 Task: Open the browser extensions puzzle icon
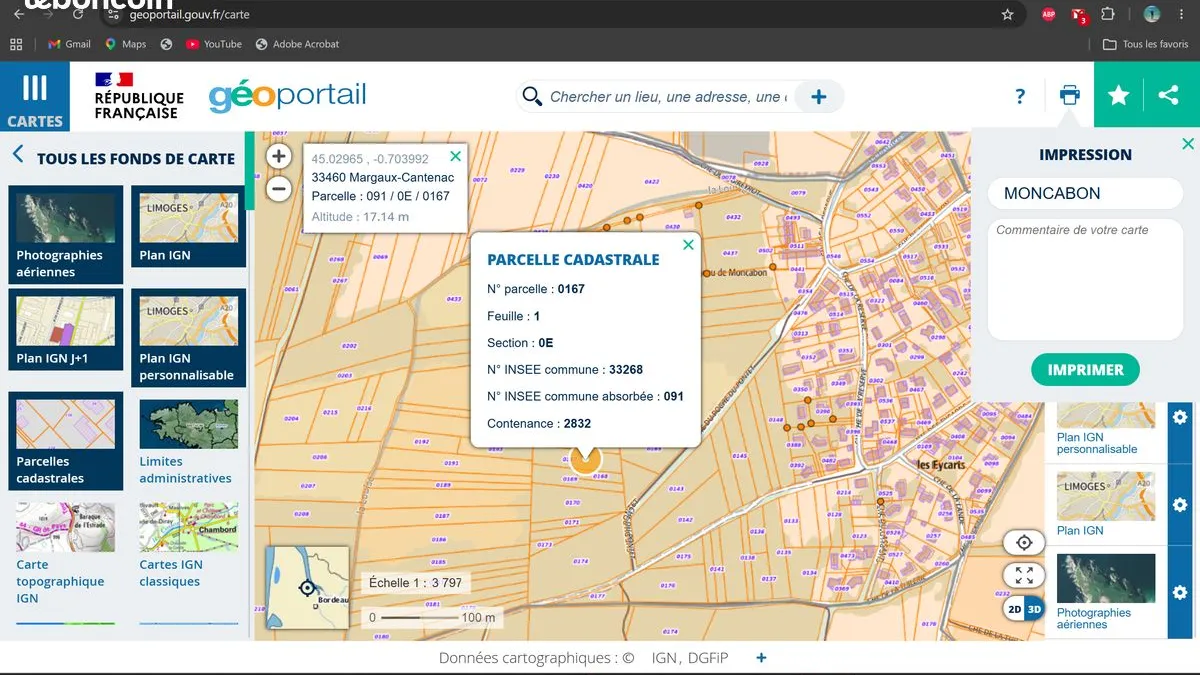[x=1108, y=15]
